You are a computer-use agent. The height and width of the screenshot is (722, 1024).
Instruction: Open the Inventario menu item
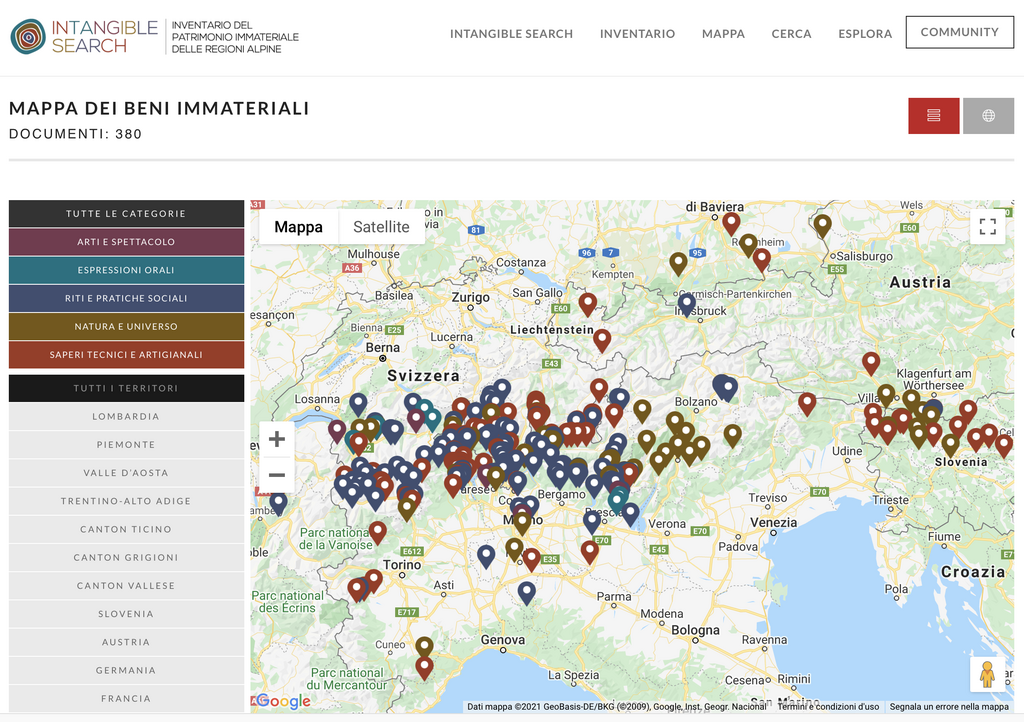click(x=637, y=34)
